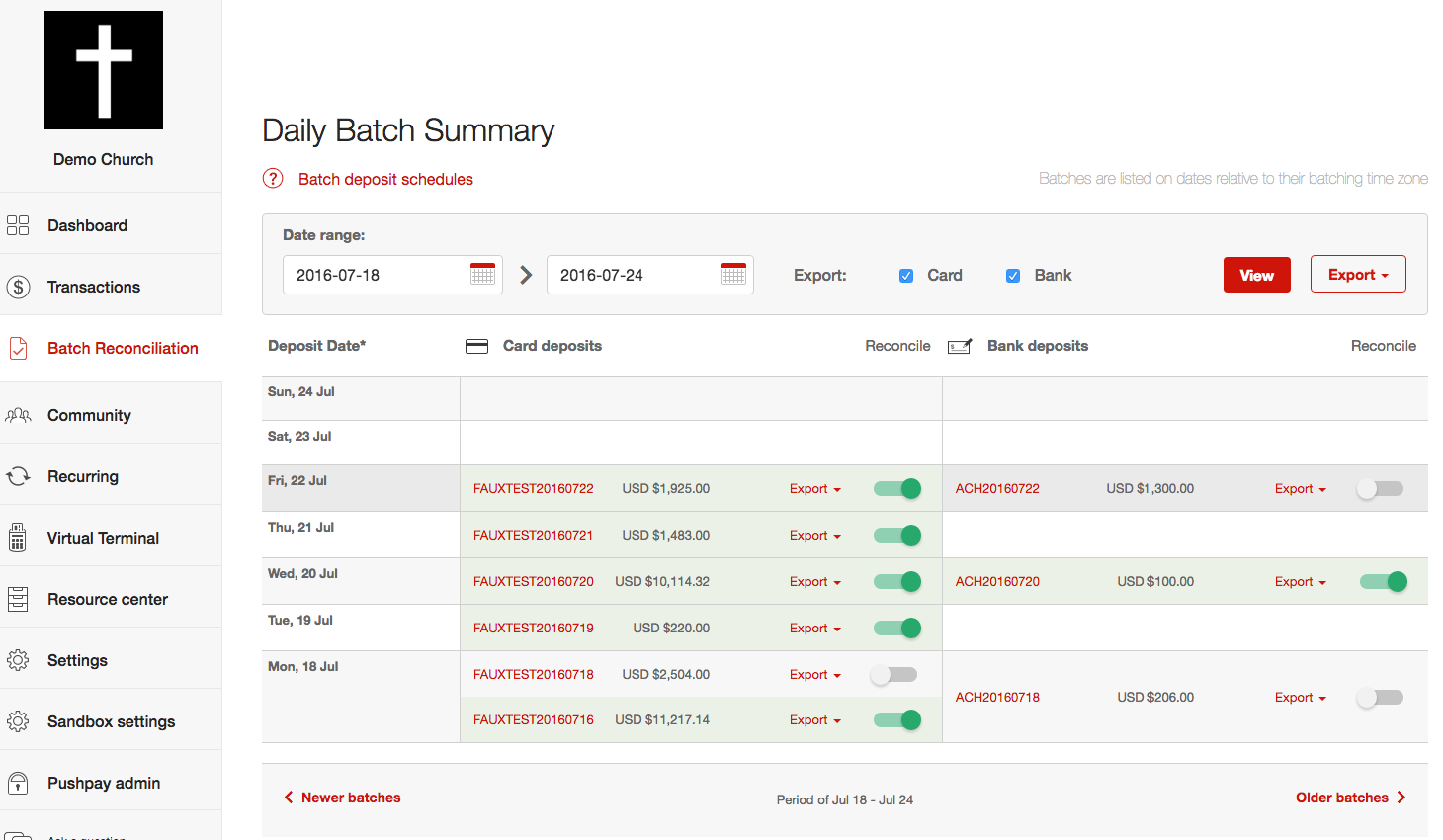This screenshot has width=1443, height=840.
Task: Navigate to Older batches
Action: click(x=1350, y=798)
